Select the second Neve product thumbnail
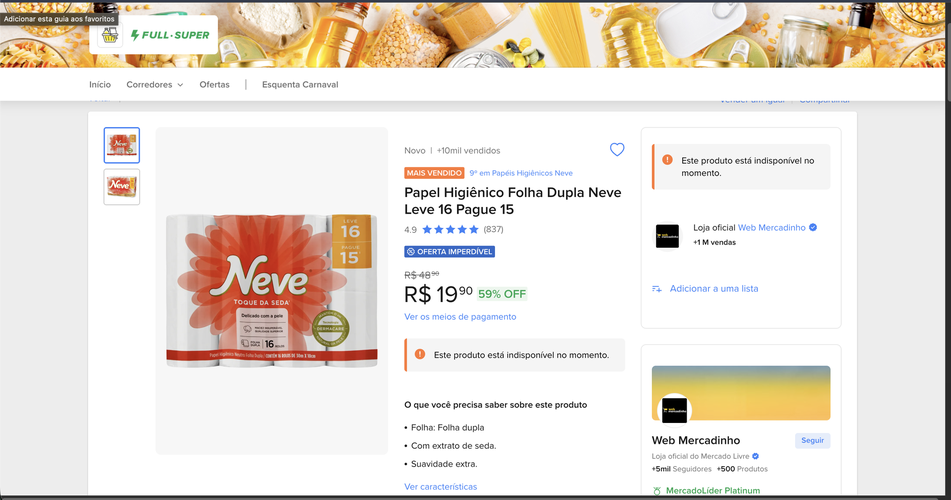Viewport: 951px width, 500px height. pos(122,186)
